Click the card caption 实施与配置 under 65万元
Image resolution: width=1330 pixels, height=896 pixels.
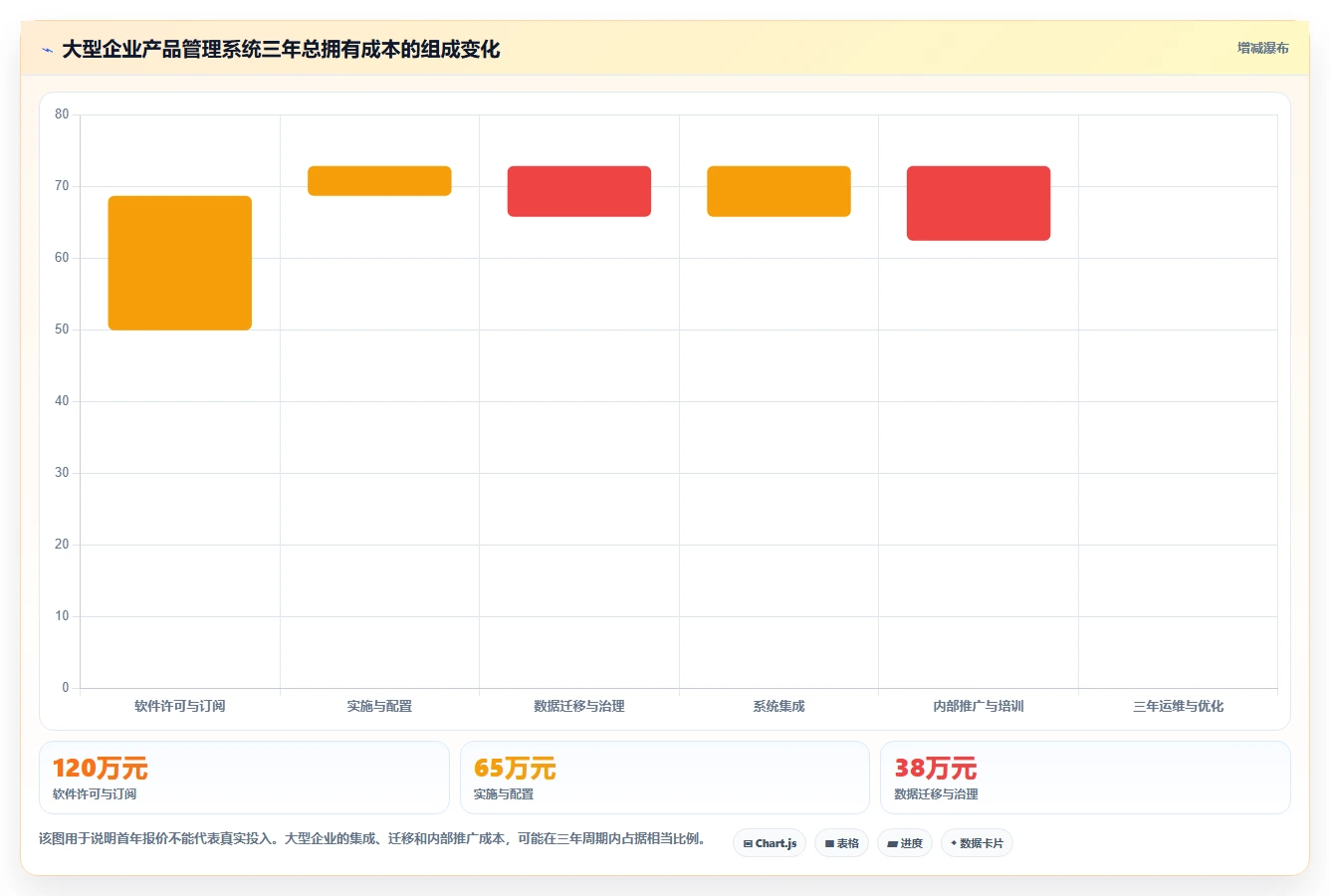[x=504, y=794]
